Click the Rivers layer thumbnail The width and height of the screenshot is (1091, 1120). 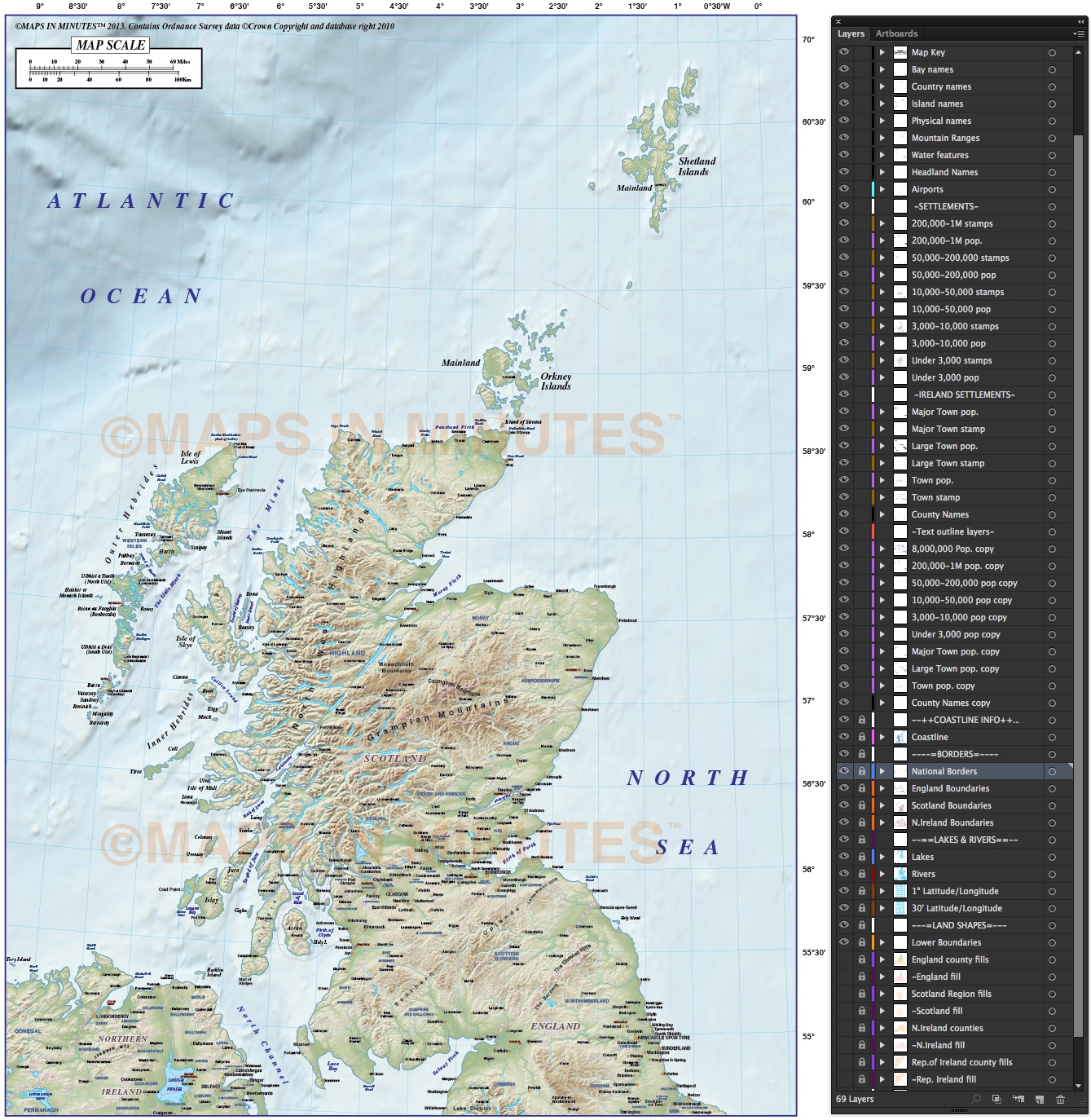[x=901, y=874]
